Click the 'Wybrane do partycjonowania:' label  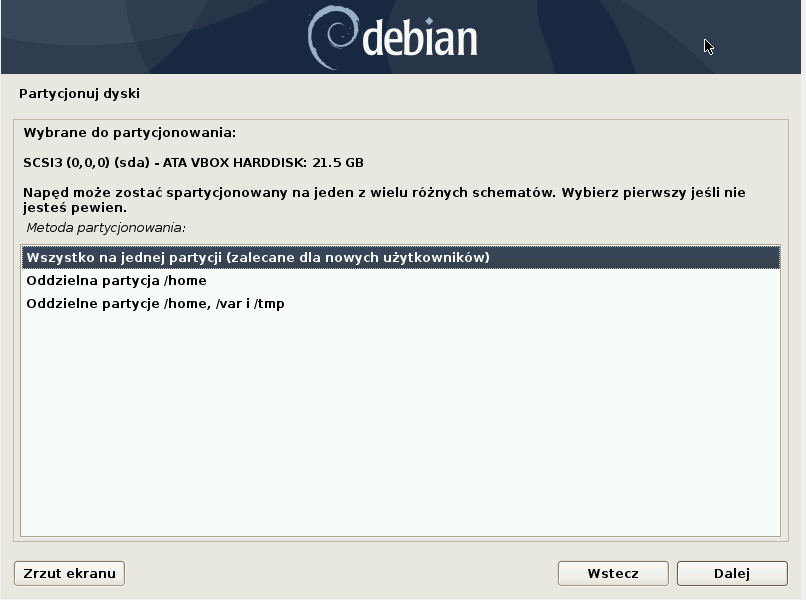pos(129,132)
